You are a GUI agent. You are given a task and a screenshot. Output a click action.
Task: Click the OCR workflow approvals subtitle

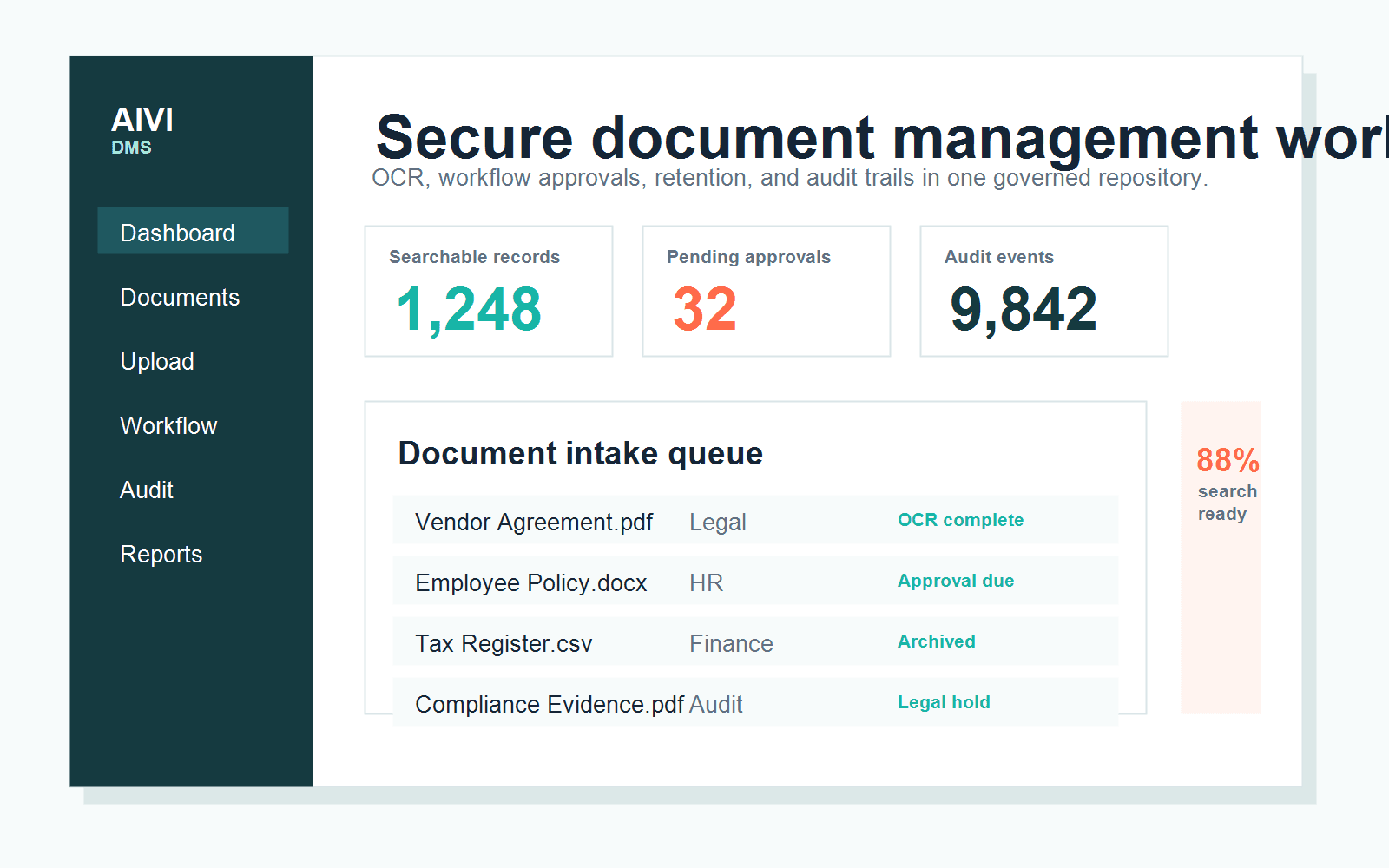pyautogui.click(x=790, y=178)
